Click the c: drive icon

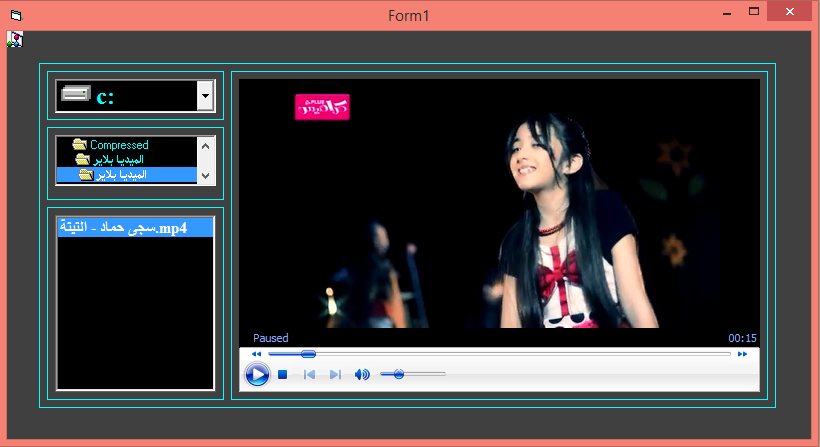tap(76, 94)
